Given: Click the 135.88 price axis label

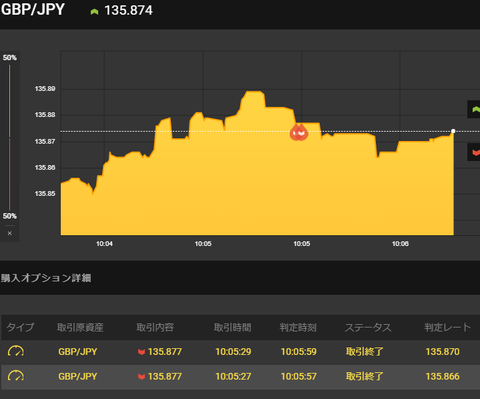Looking at the screenshot, I should click(45, 115).
